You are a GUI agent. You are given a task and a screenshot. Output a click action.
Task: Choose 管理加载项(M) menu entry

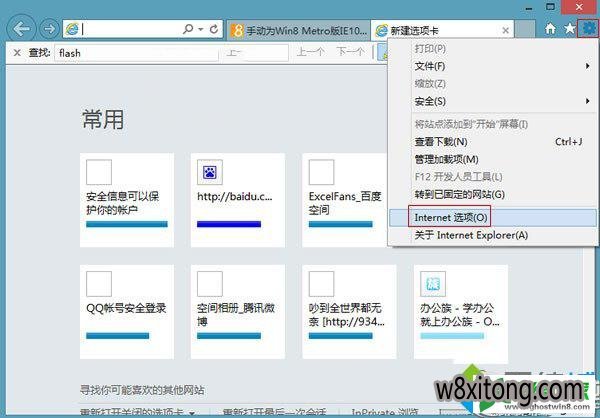[x=446, y=159]
